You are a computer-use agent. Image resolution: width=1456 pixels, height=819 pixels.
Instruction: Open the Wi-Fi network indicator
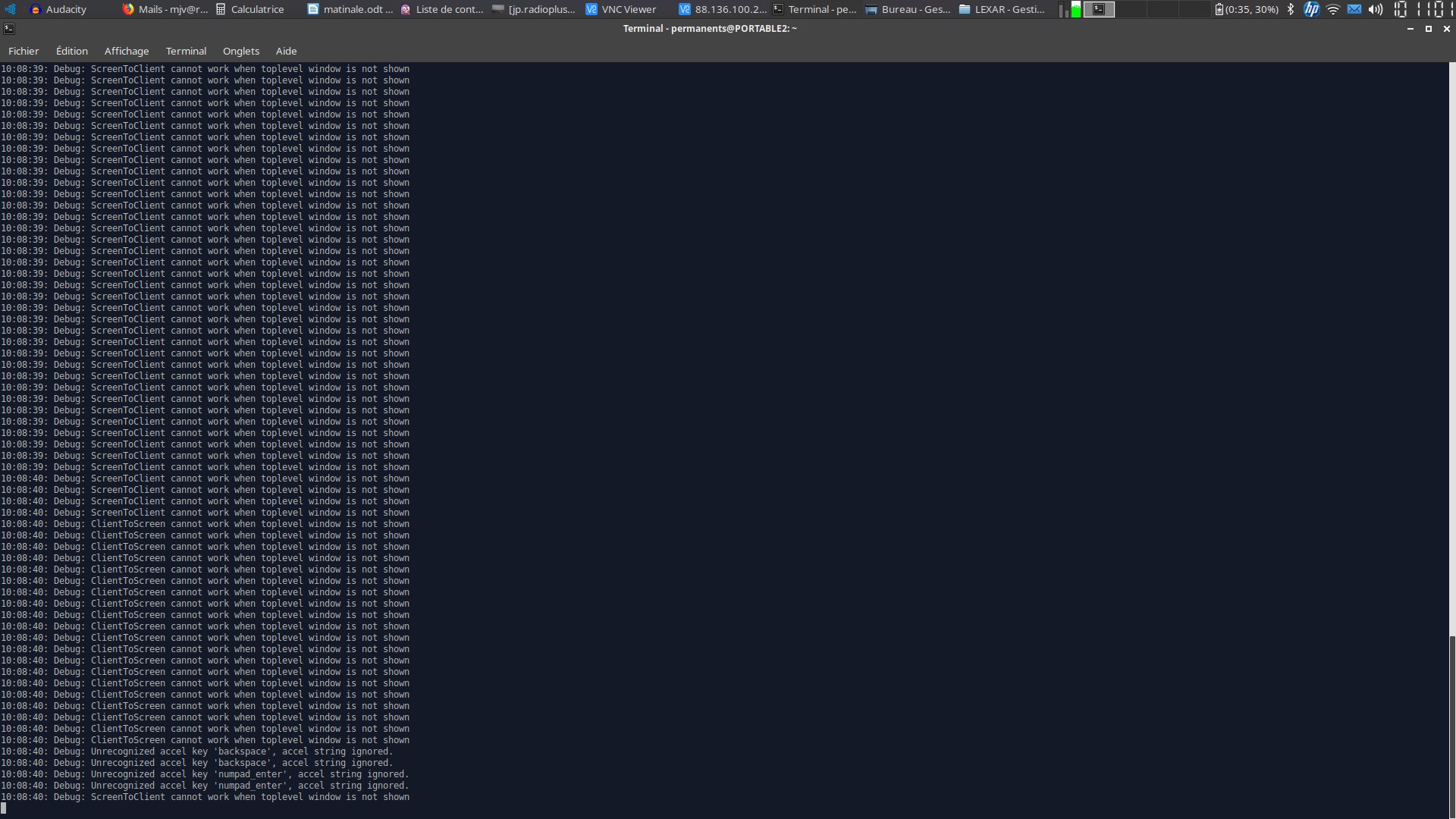click(x=1332, y=9)
